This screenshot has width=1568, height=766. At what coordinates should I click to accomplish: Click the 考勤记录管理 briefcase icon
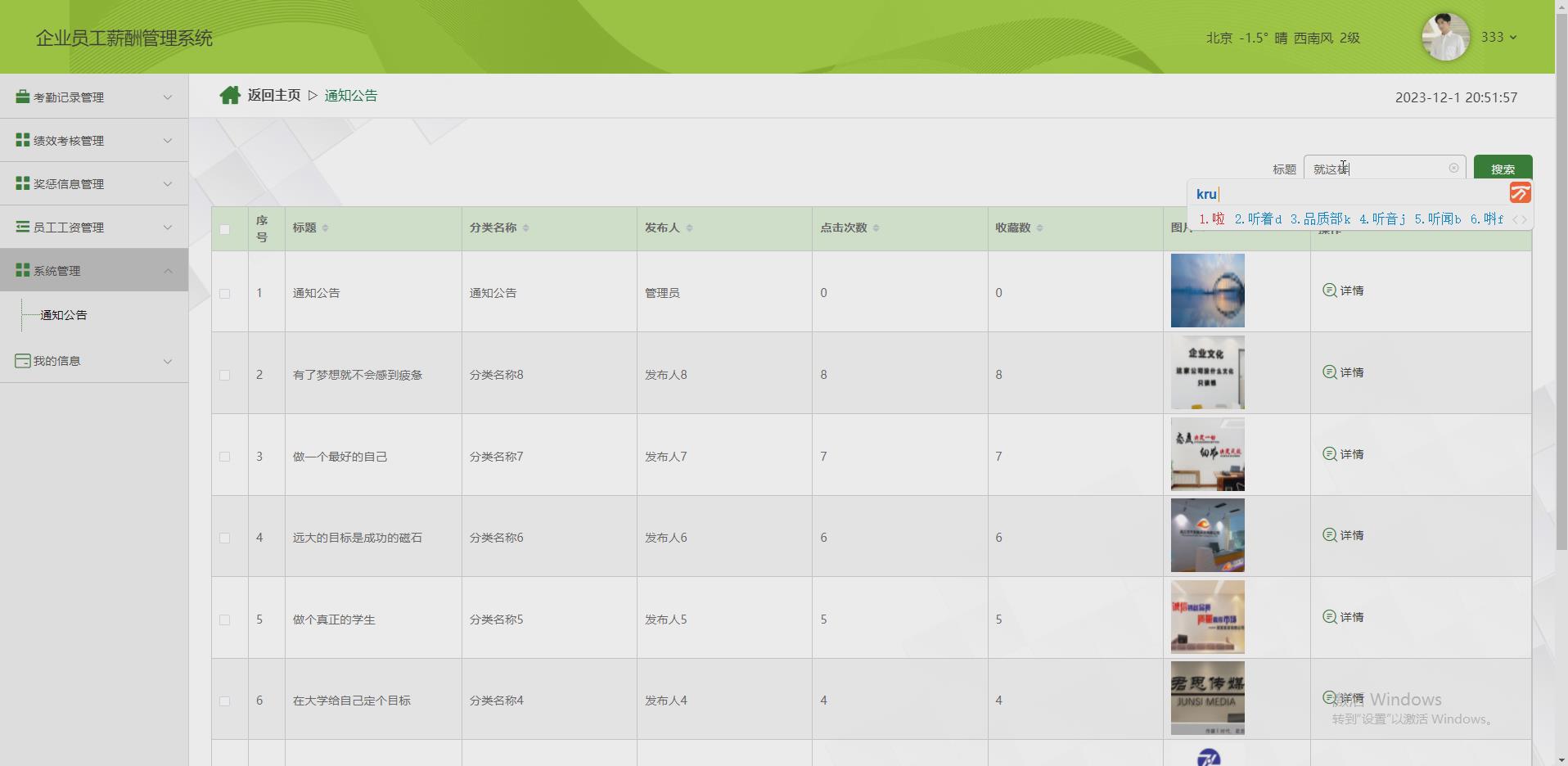click(23, 97)
